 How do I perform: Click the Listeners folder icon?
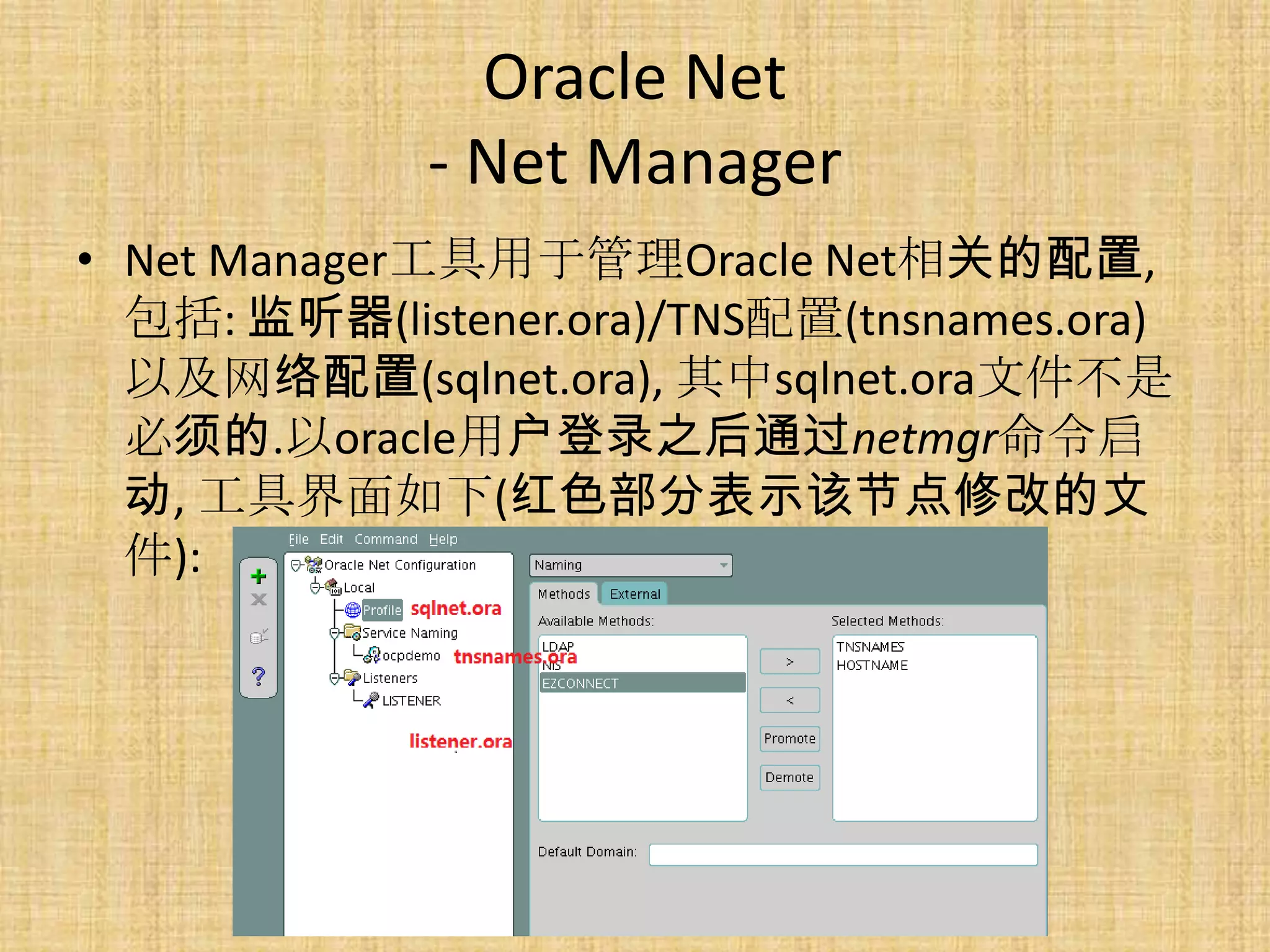click(x=353, y=677)
